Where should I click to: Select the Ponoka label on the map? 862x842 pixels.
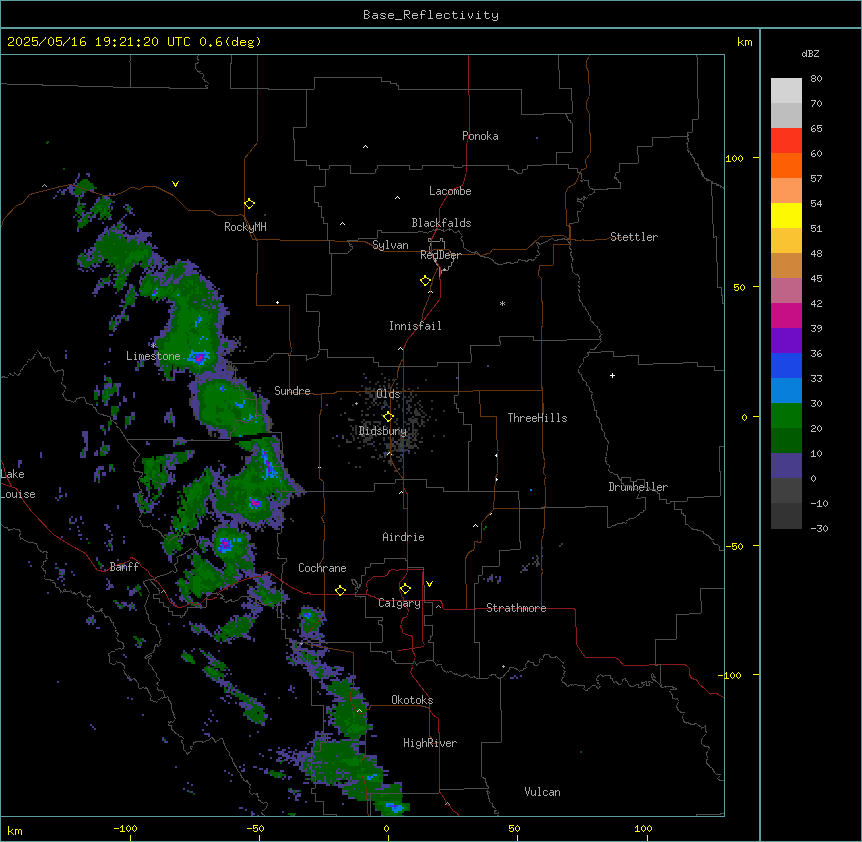click(x=480, y=136)
